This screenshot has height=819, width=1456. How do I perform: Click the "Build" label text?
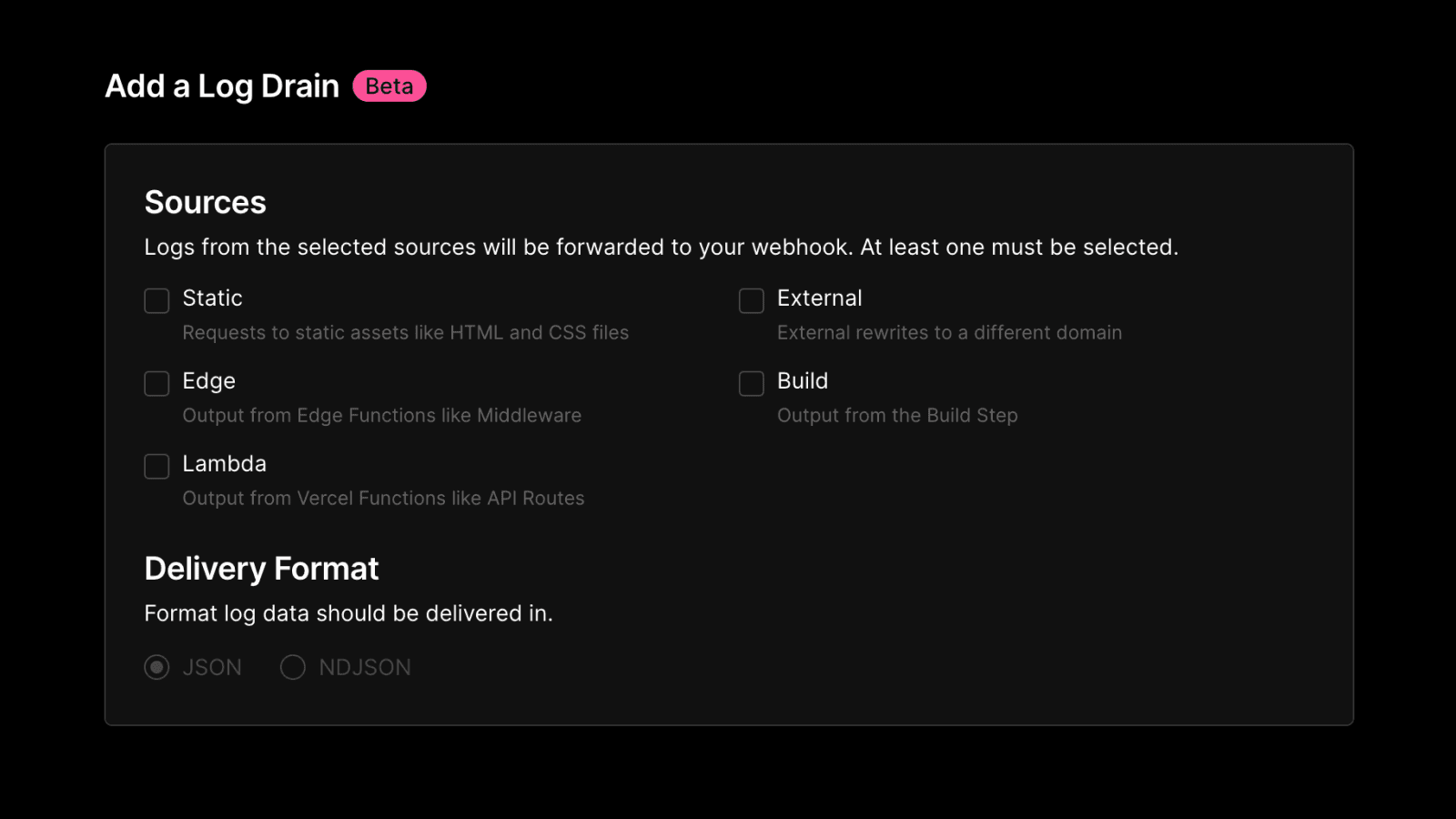802,381
